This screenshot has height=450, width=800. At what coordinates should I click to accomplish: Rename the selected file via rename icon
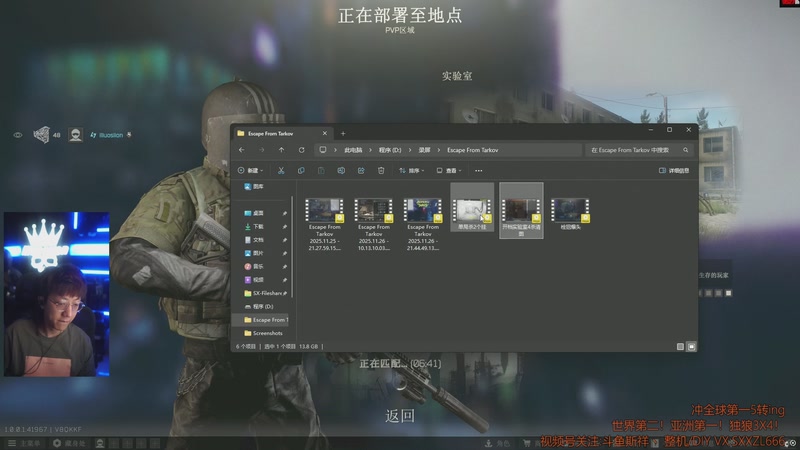coord(341,170)
